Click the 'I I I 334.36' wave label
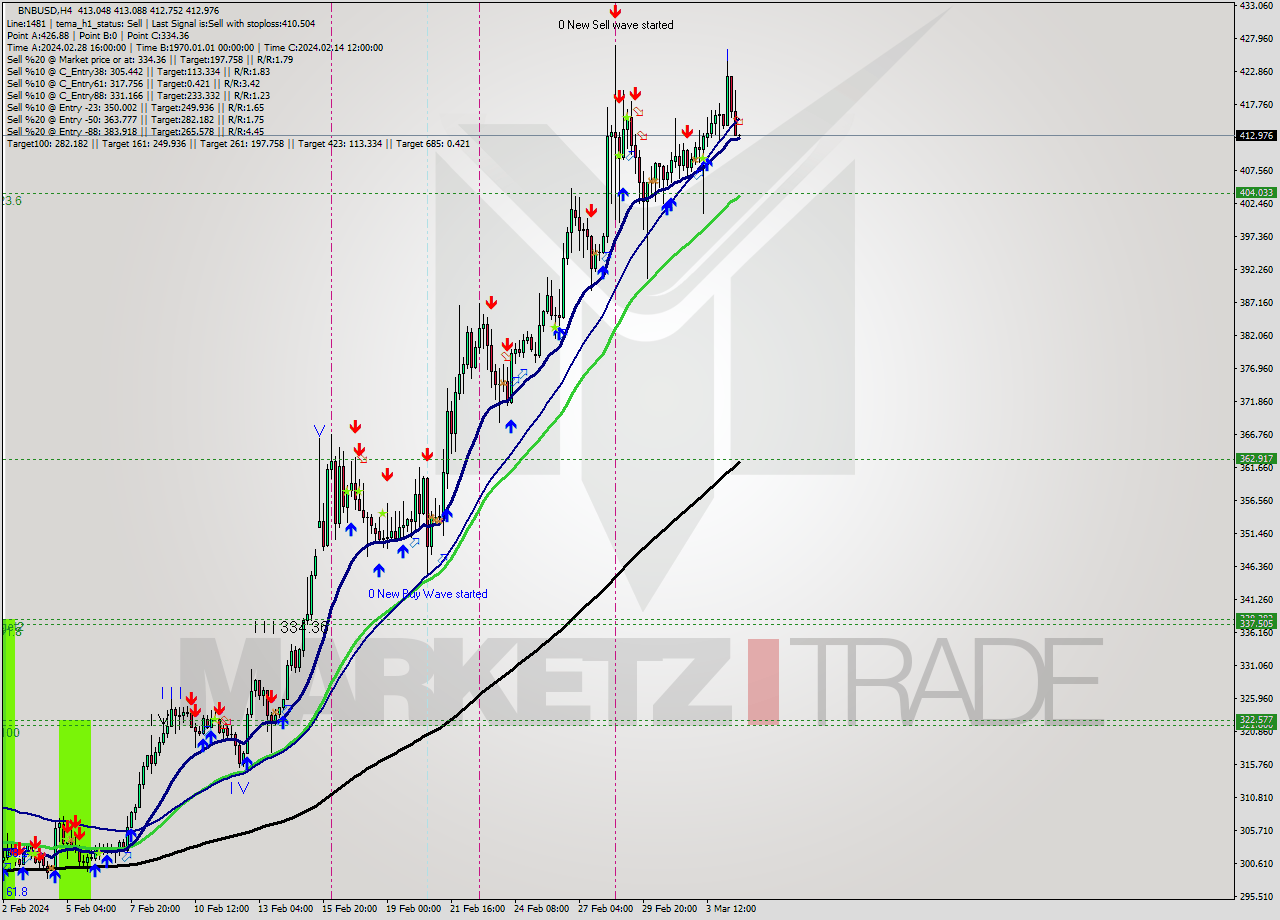This screenshot has width=1280, height=920. [x=290, y=626]
